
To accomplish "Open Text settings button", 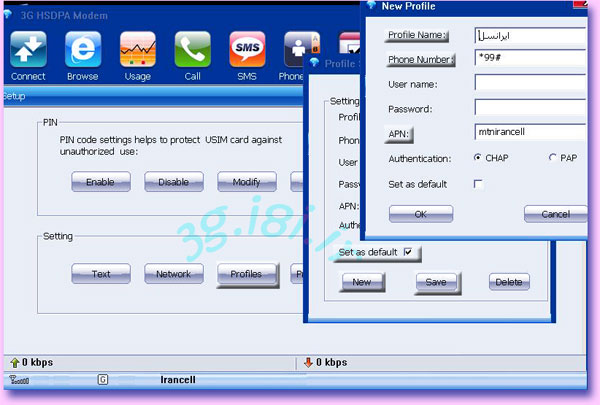I will 101,274.
